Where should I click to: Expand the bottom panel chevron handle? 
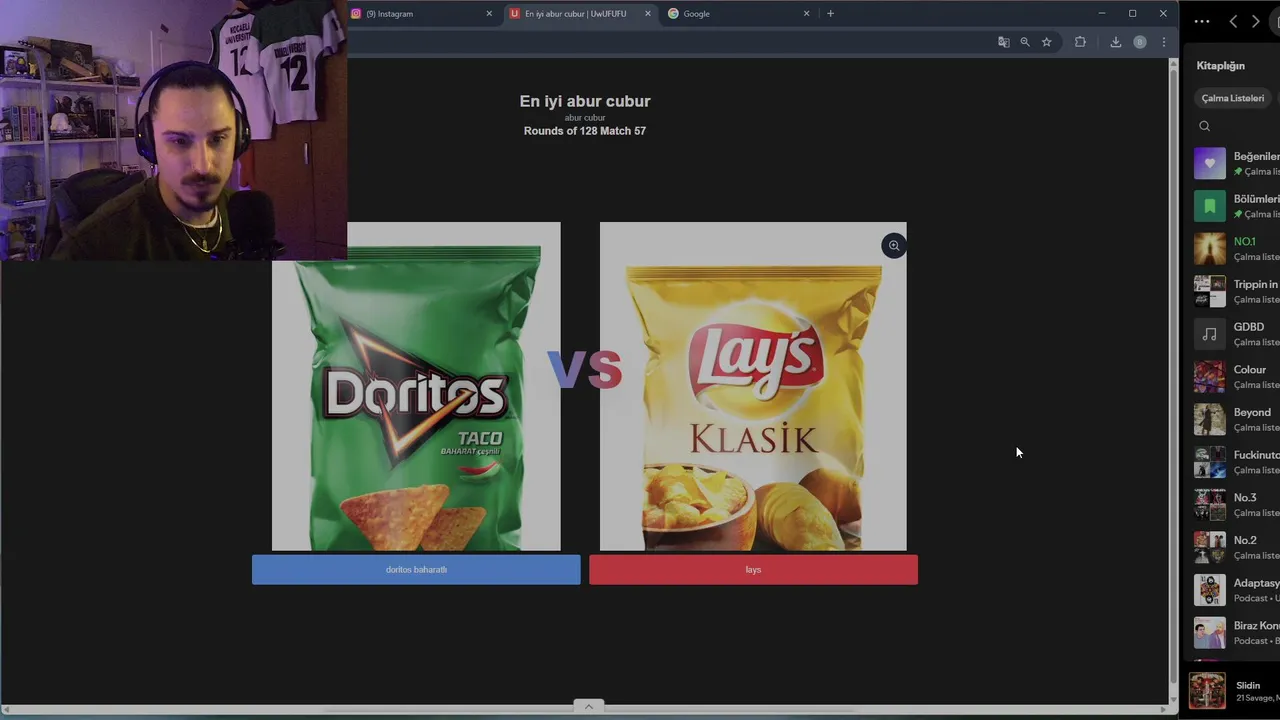589,706
